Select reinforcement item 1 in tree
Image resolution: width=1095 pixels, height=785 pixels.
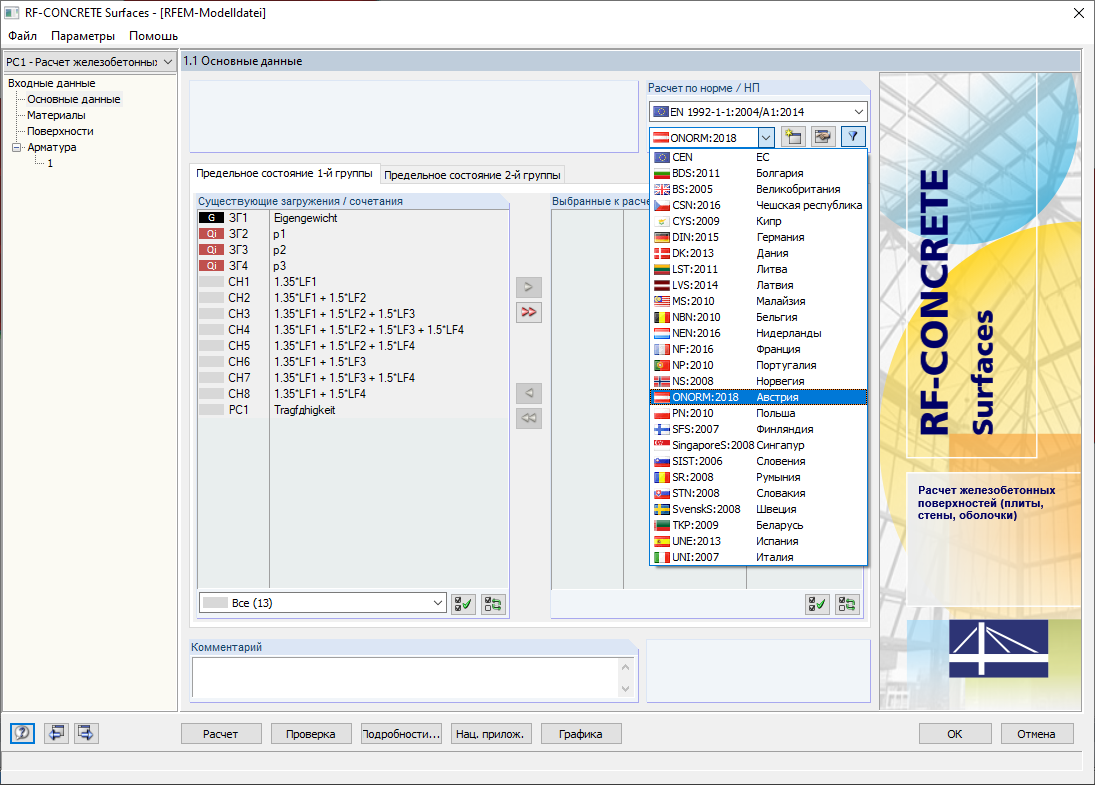(x=50, y=163)
